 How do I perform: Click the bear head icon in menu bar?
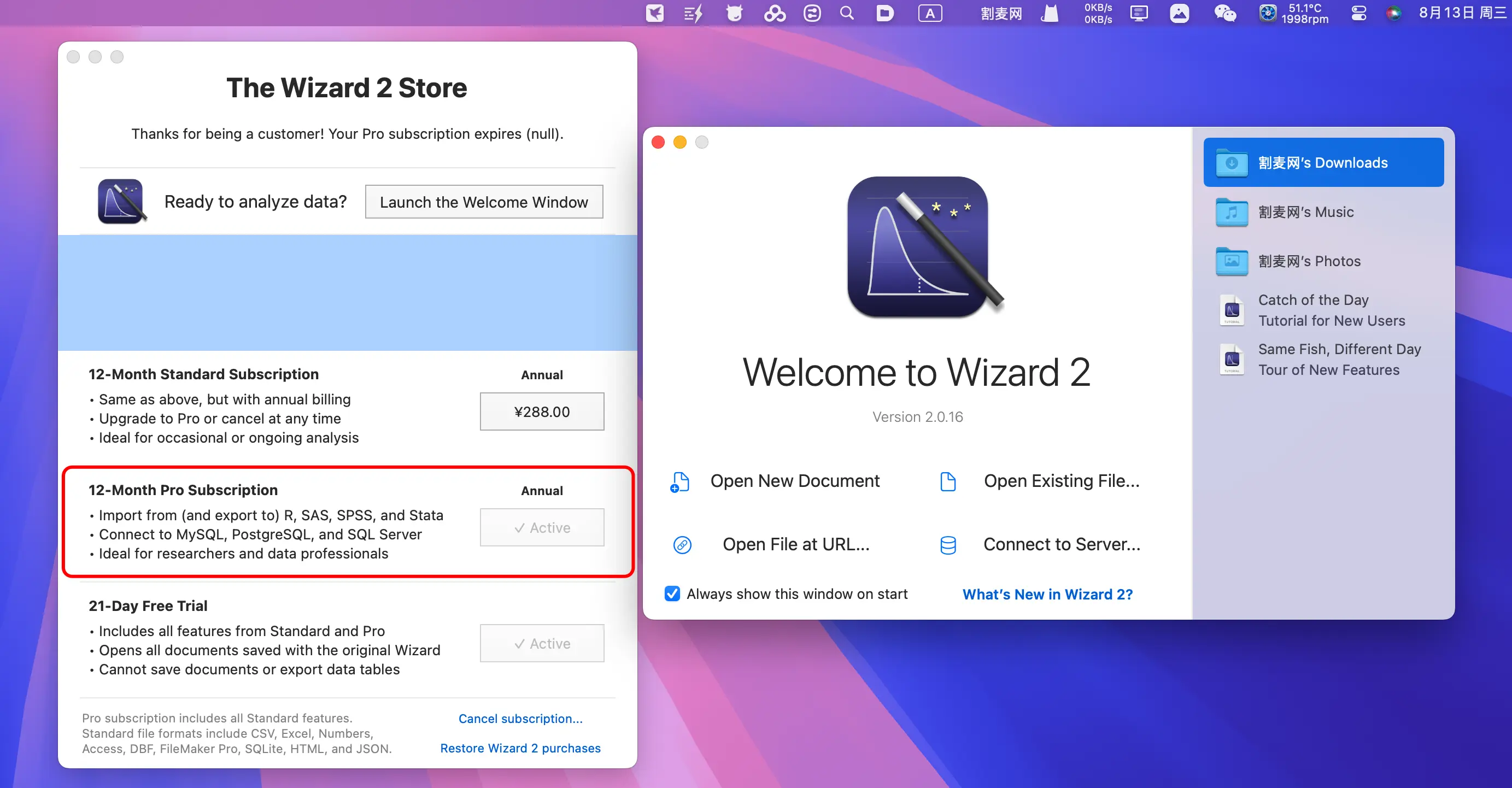734,13
